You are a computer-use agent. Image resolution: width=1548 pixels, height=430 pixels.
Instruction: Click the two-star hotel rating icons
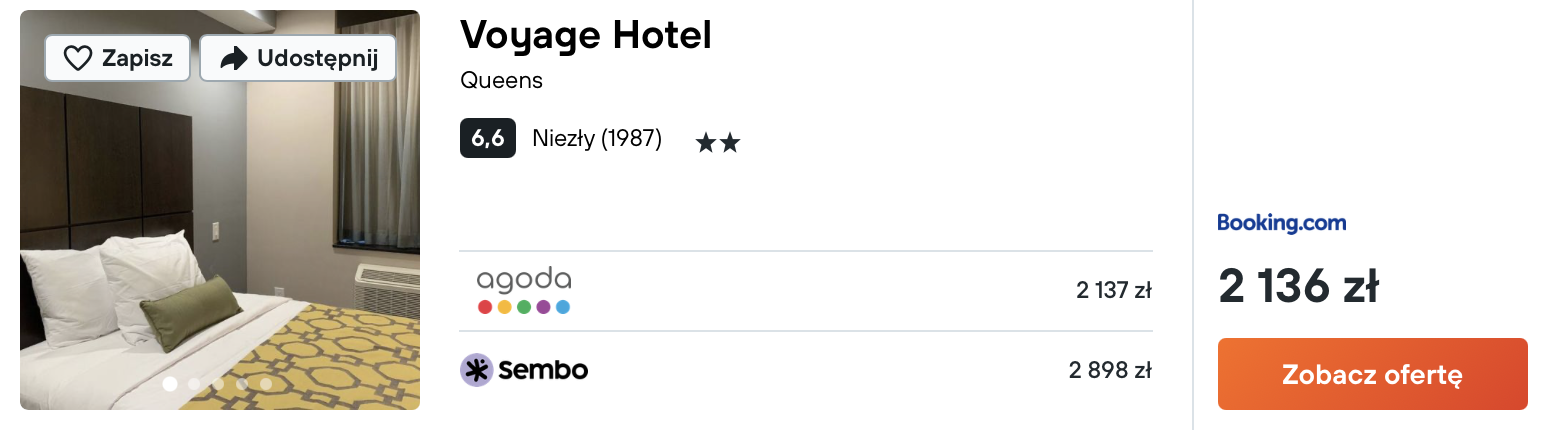[x=717, y=143]
